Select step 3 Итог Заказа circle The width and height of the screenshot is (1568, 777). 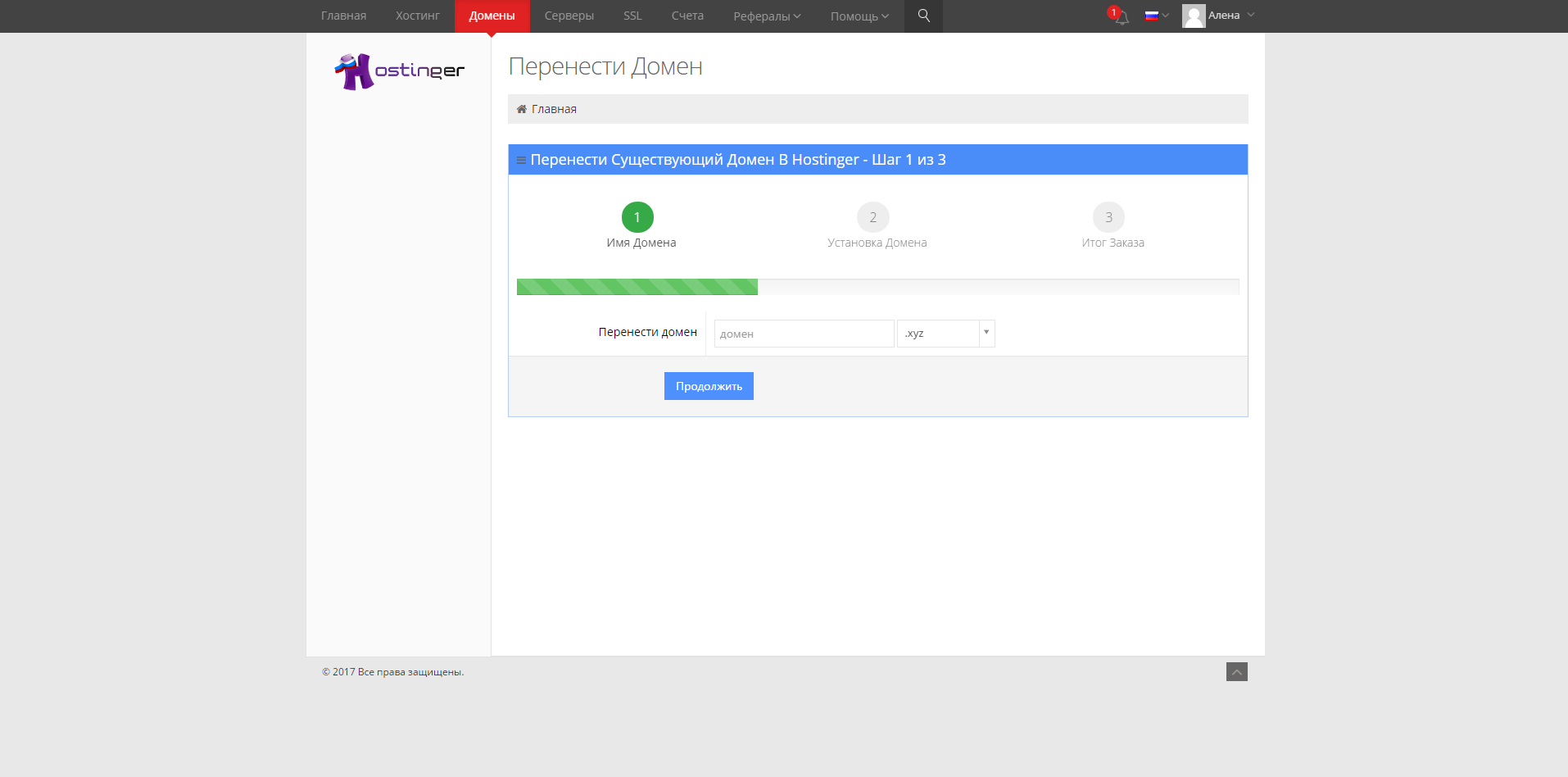1108,217
